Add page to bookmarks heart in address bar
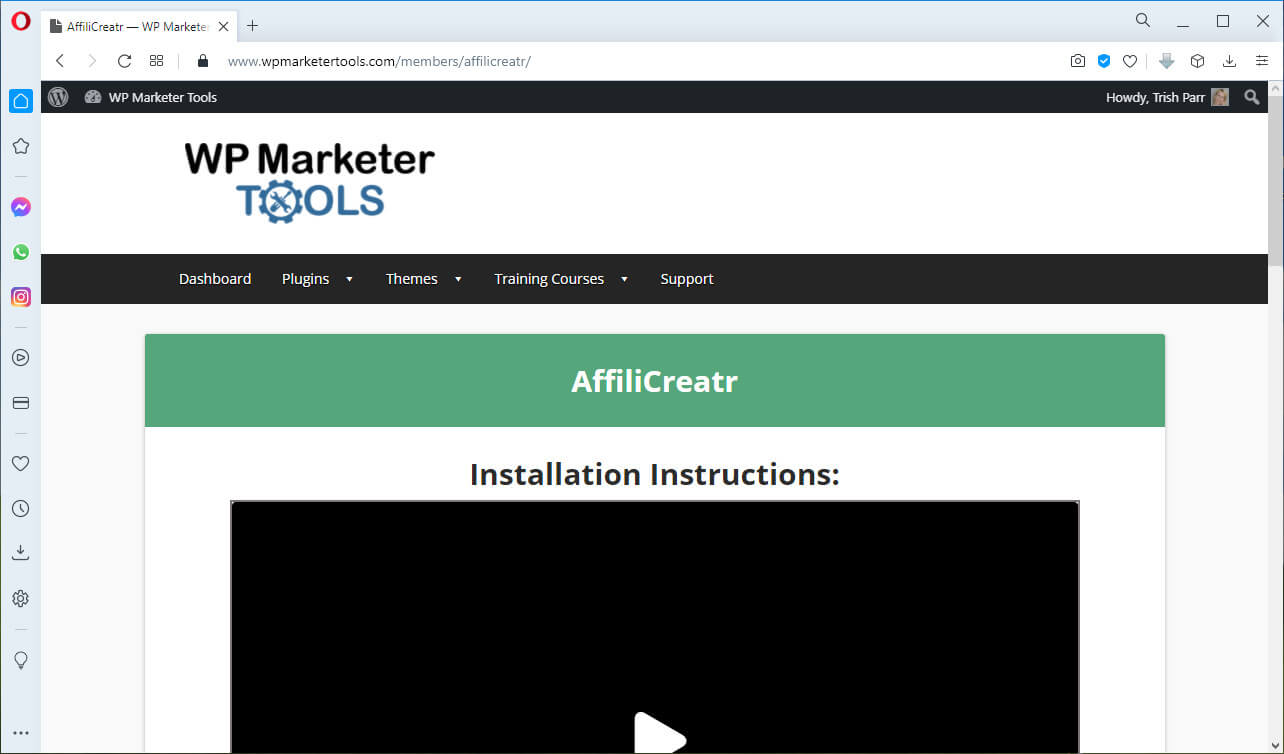This screenshot has height=754, width=1284. [1130, 61]
